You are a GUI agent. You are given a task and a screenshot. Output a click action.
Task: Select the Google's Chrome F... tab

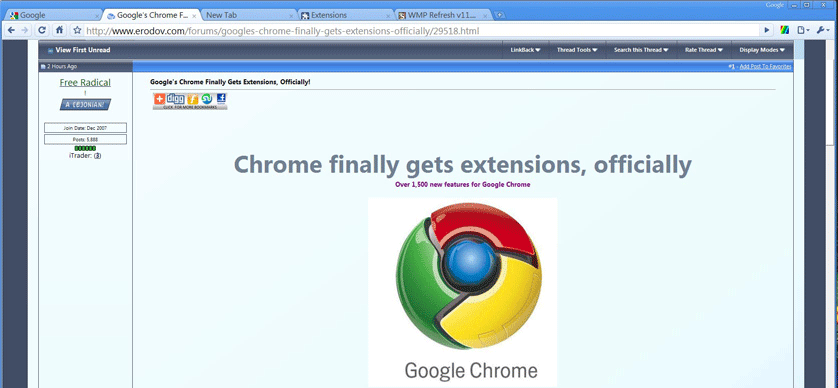pyautogui.click(x=151, y=15)
